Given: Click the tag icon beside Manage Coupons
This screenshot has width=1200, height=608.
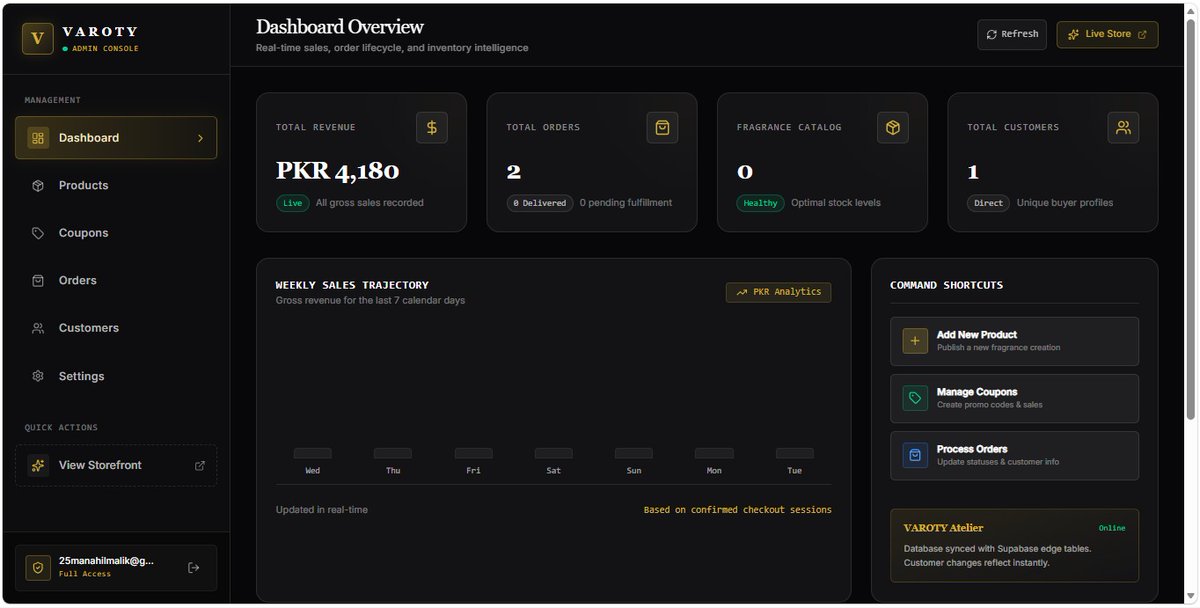Looking at the screenshot, I should (x=915, y=398).
